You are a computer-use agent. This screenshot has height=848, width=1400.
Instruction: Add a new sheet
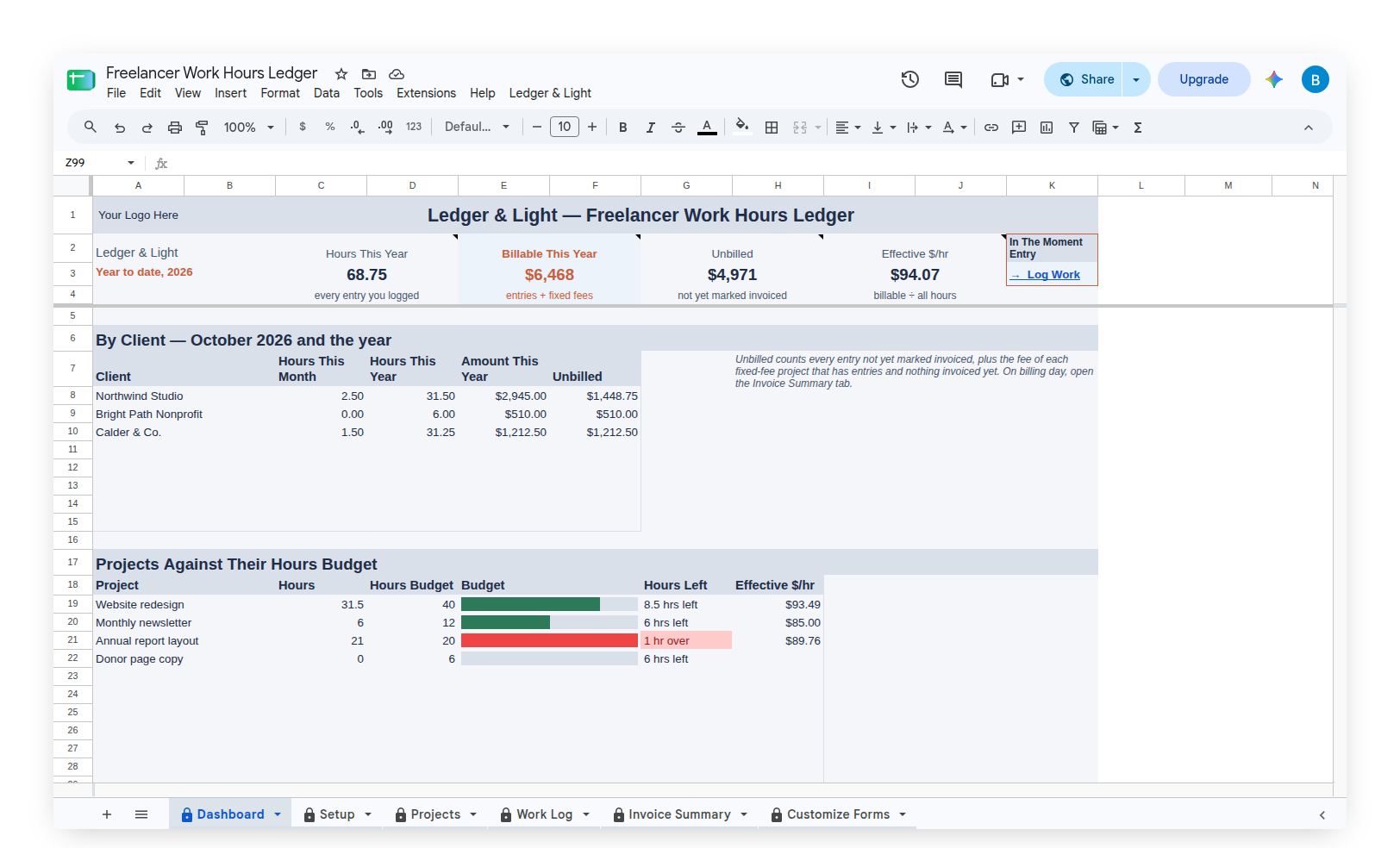pyautogui.click(x=107, y=814)
